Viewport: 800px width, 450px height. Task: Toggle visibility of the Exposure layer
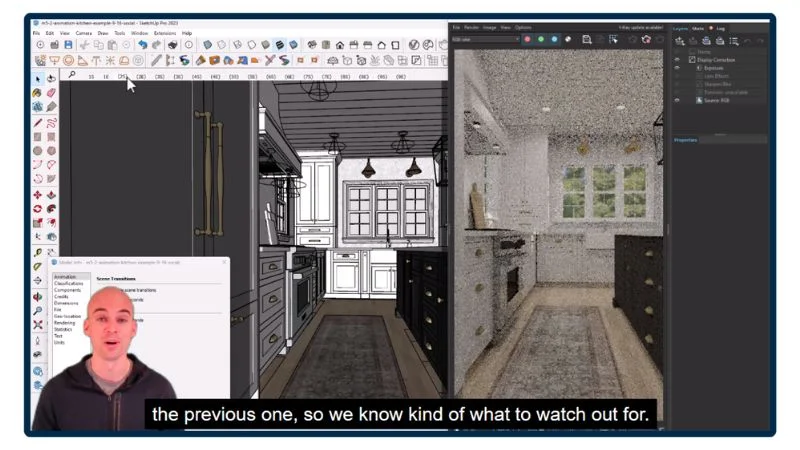coord(677,68)
